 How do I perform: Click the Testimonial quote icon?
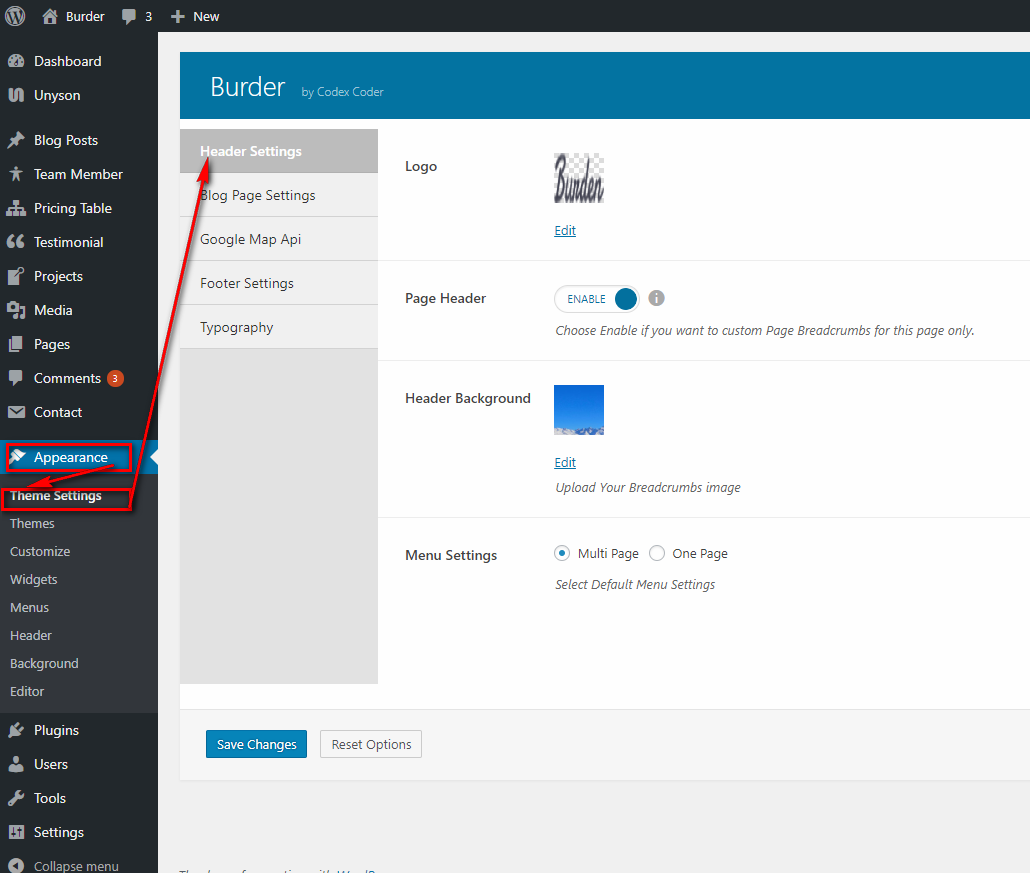pos(16,242)
